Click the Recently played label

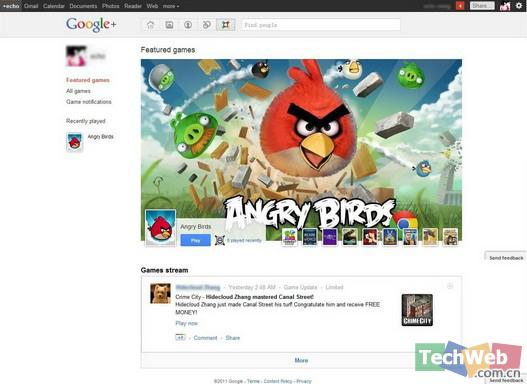(x=86, y=121)
